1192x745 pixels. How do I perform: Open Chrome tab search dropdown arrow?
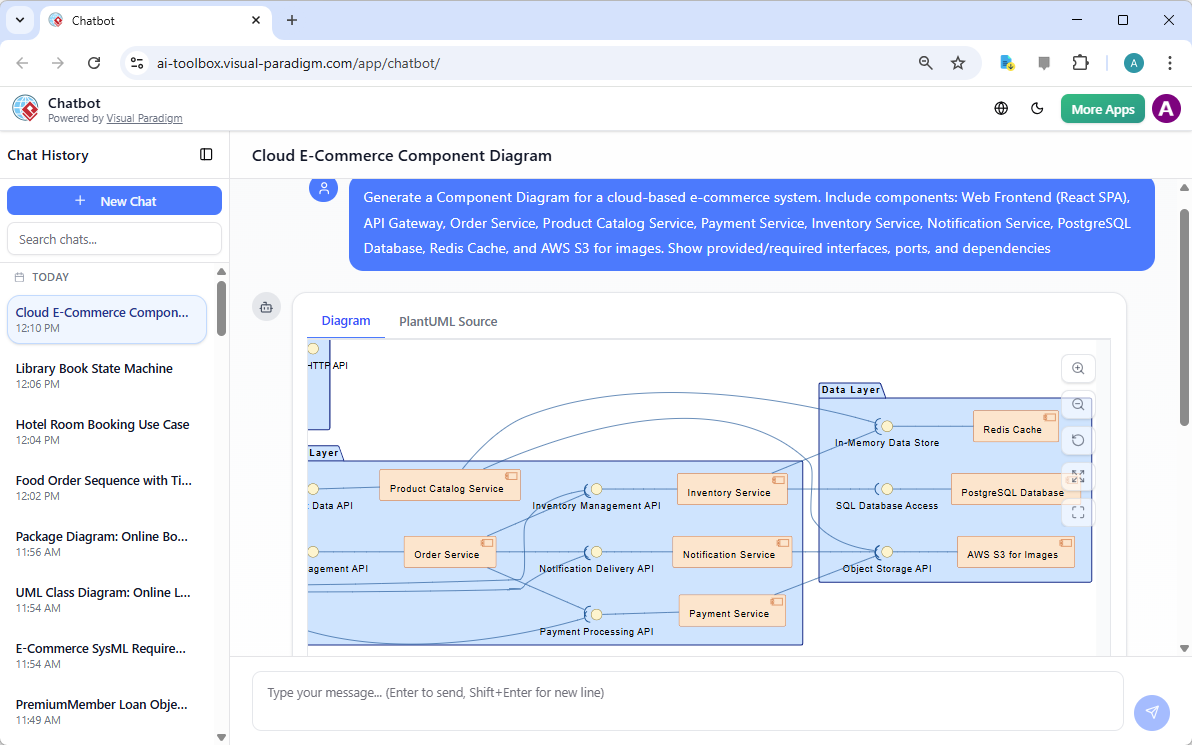coord(19,20)
